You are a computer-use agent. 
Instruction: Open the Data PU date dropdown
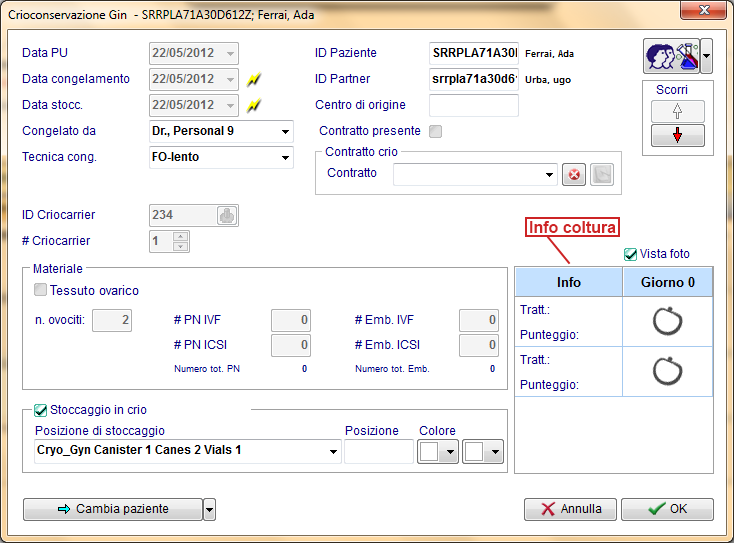(230, 53)
